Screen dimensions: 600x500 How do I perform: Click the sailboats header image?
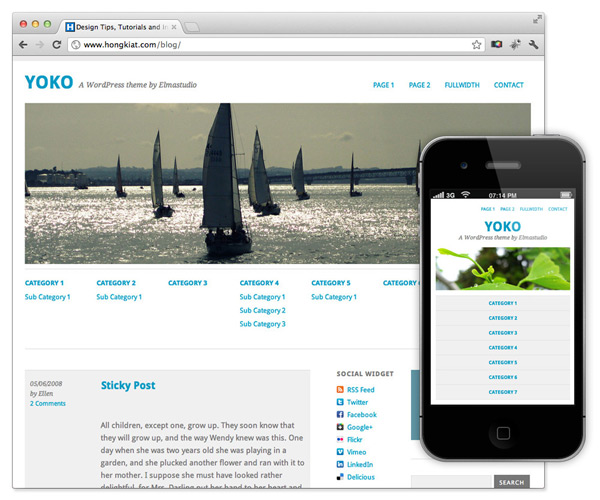[222, 183]
